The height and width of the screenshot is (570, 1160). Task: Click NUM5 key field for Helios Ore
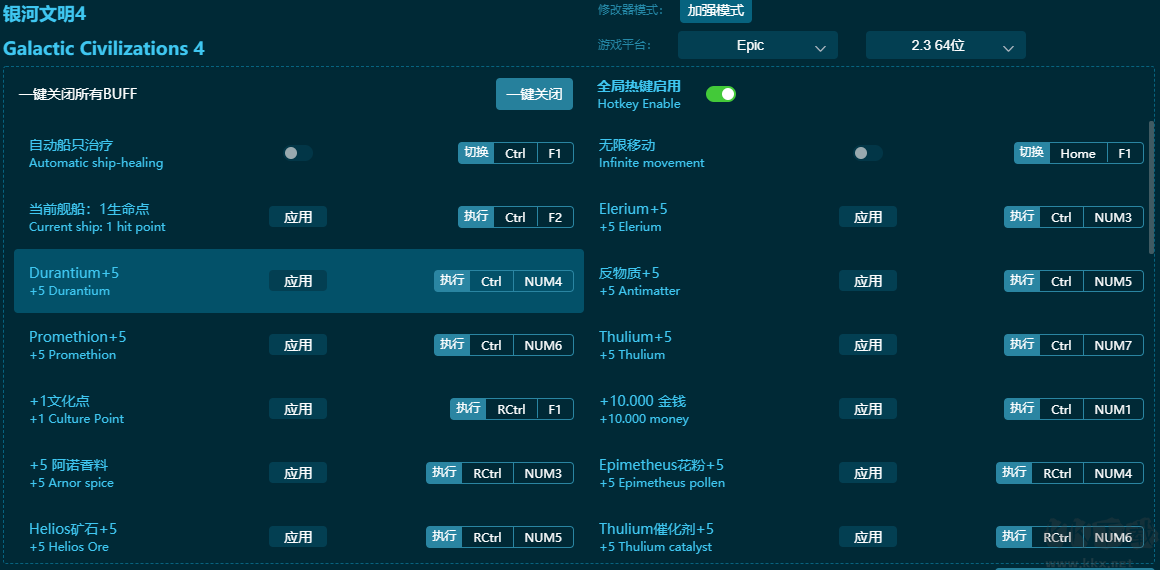pos(543,537)
